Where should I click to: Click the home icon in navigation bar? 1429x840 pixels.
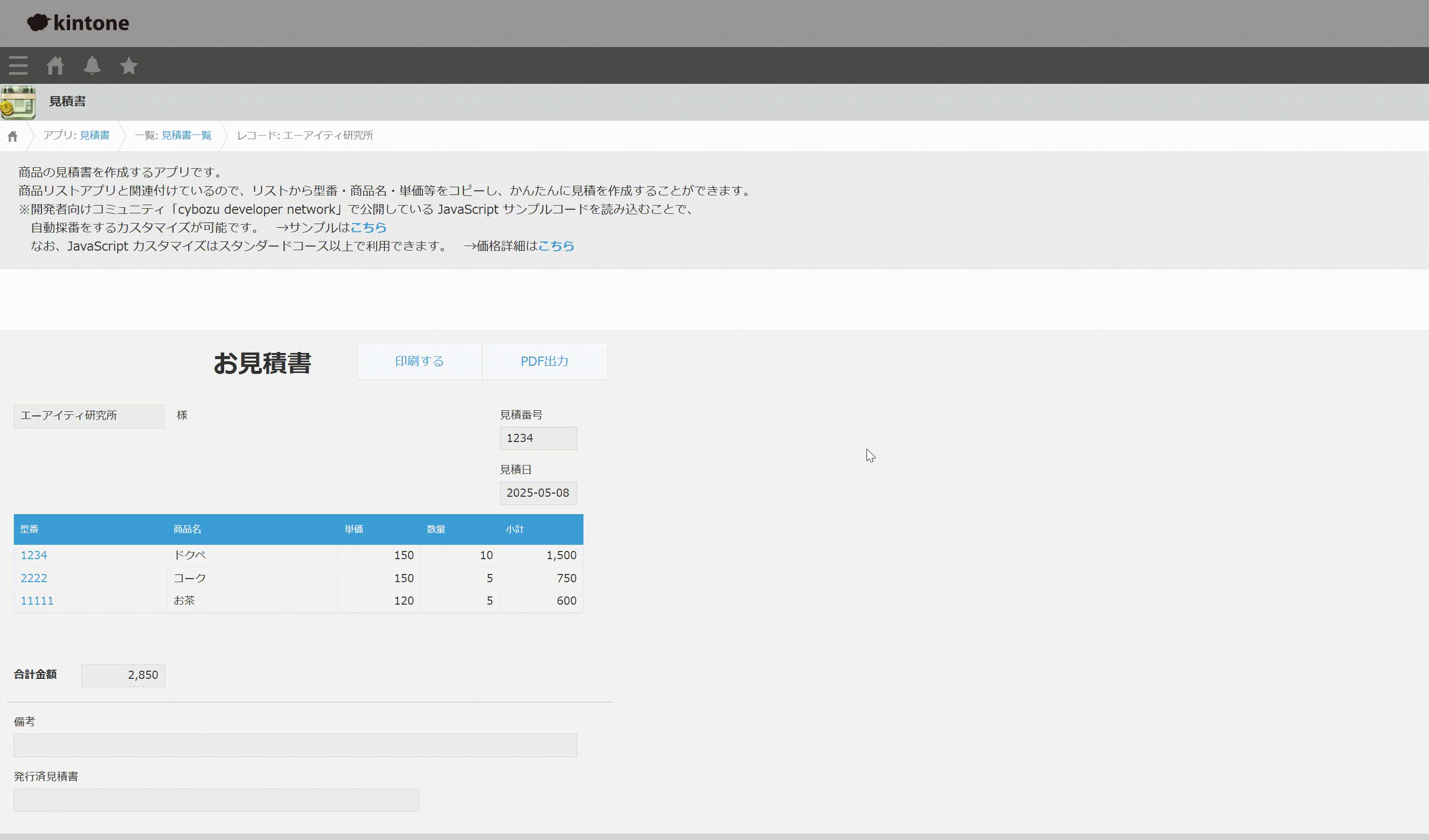(x=55, y=66)
